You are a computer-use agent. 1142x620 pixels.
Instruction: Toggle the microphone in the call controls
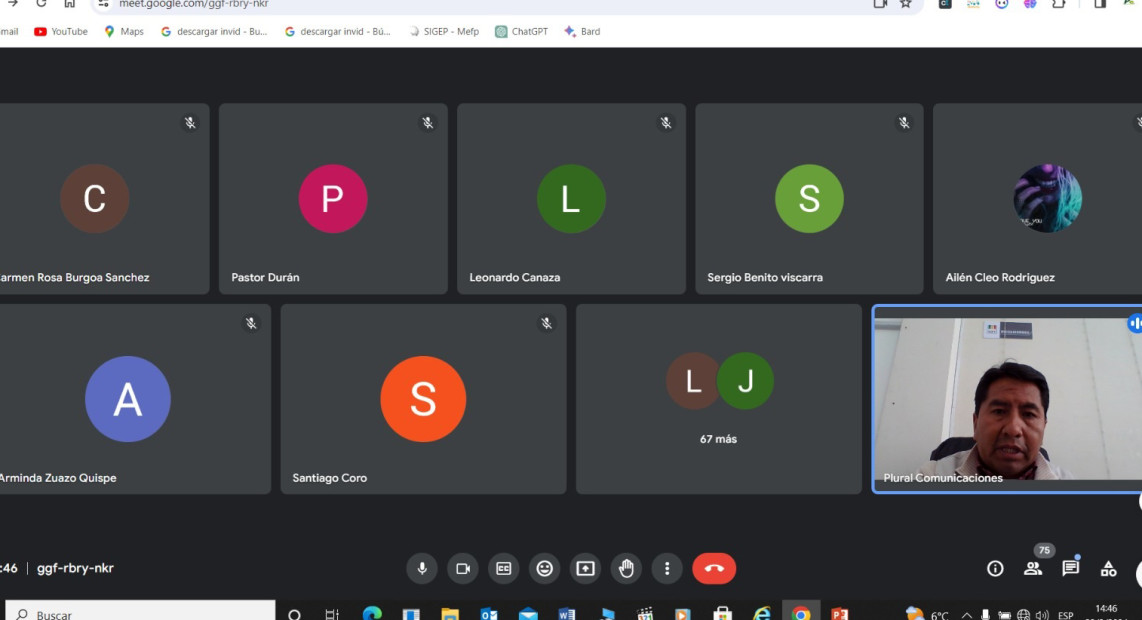422,569
